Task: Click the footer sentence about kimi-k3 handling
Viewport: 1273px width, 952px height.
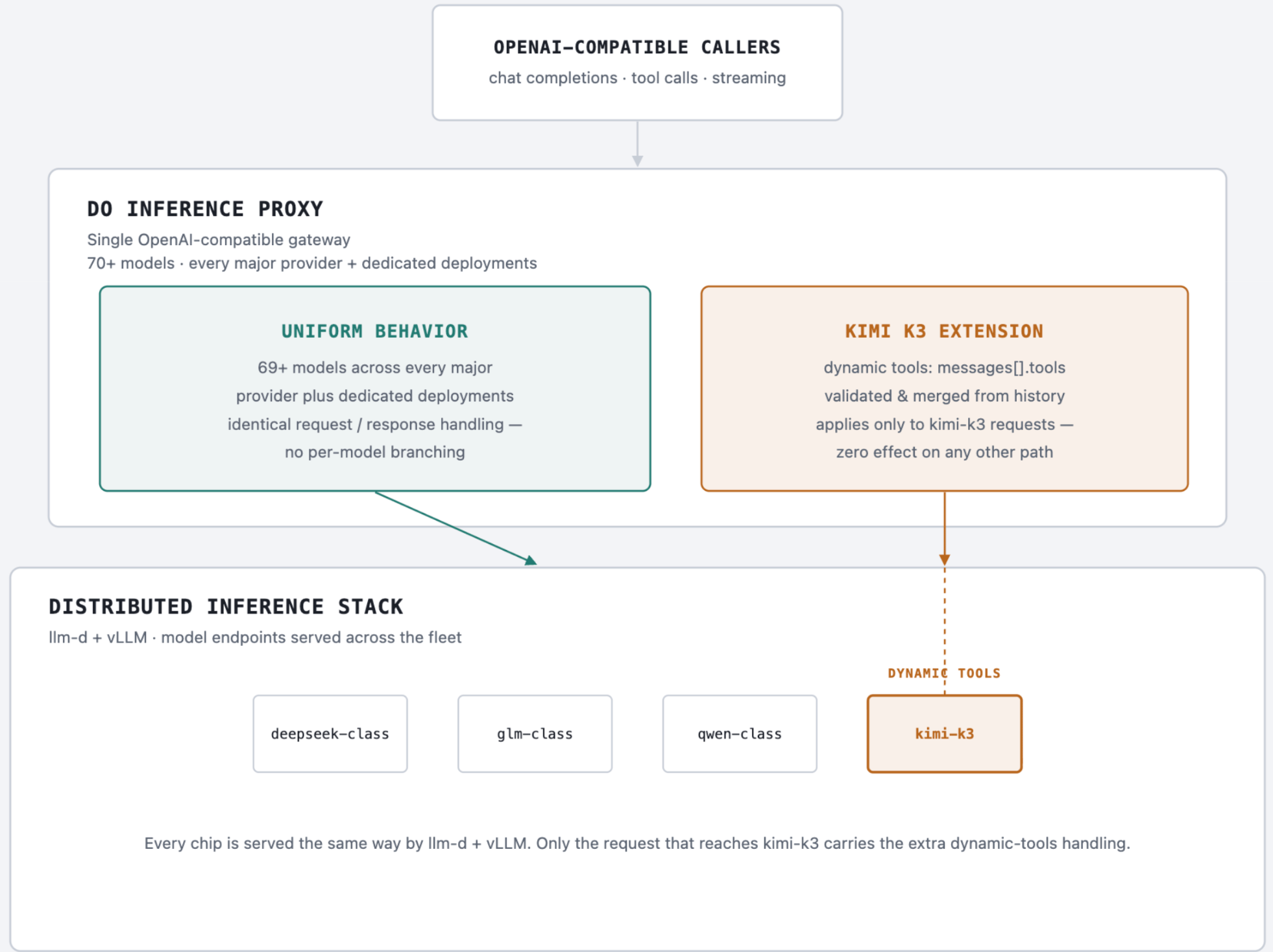Action: [x=637, y=843]
